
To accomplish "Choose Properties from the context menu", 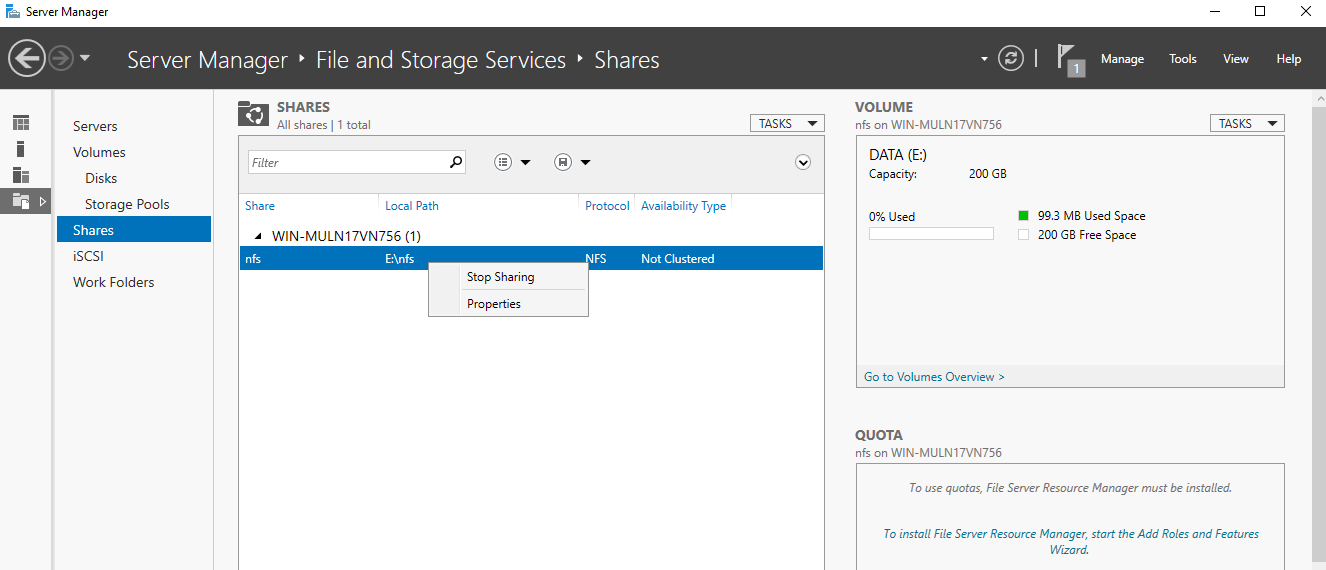I will click(494, 304).
